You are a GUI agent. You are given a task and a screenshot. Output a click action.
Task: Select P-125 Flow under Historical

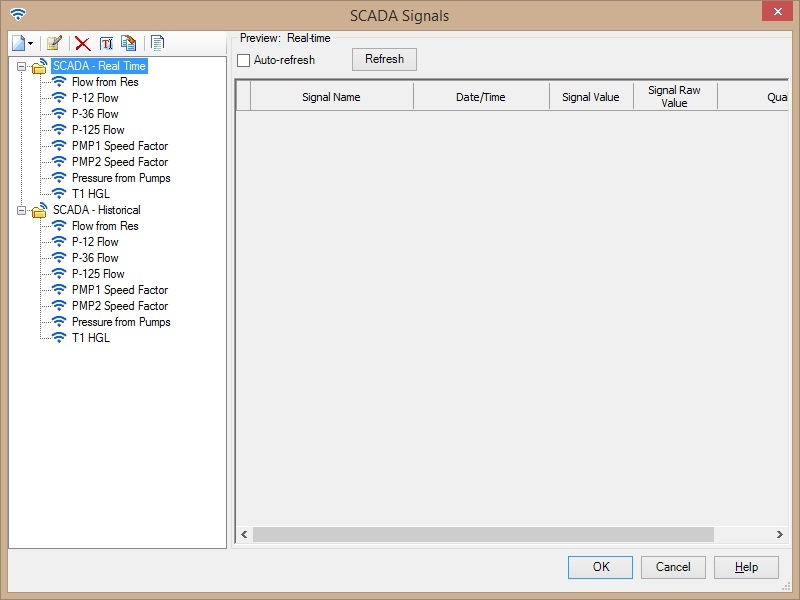(98, 273)
